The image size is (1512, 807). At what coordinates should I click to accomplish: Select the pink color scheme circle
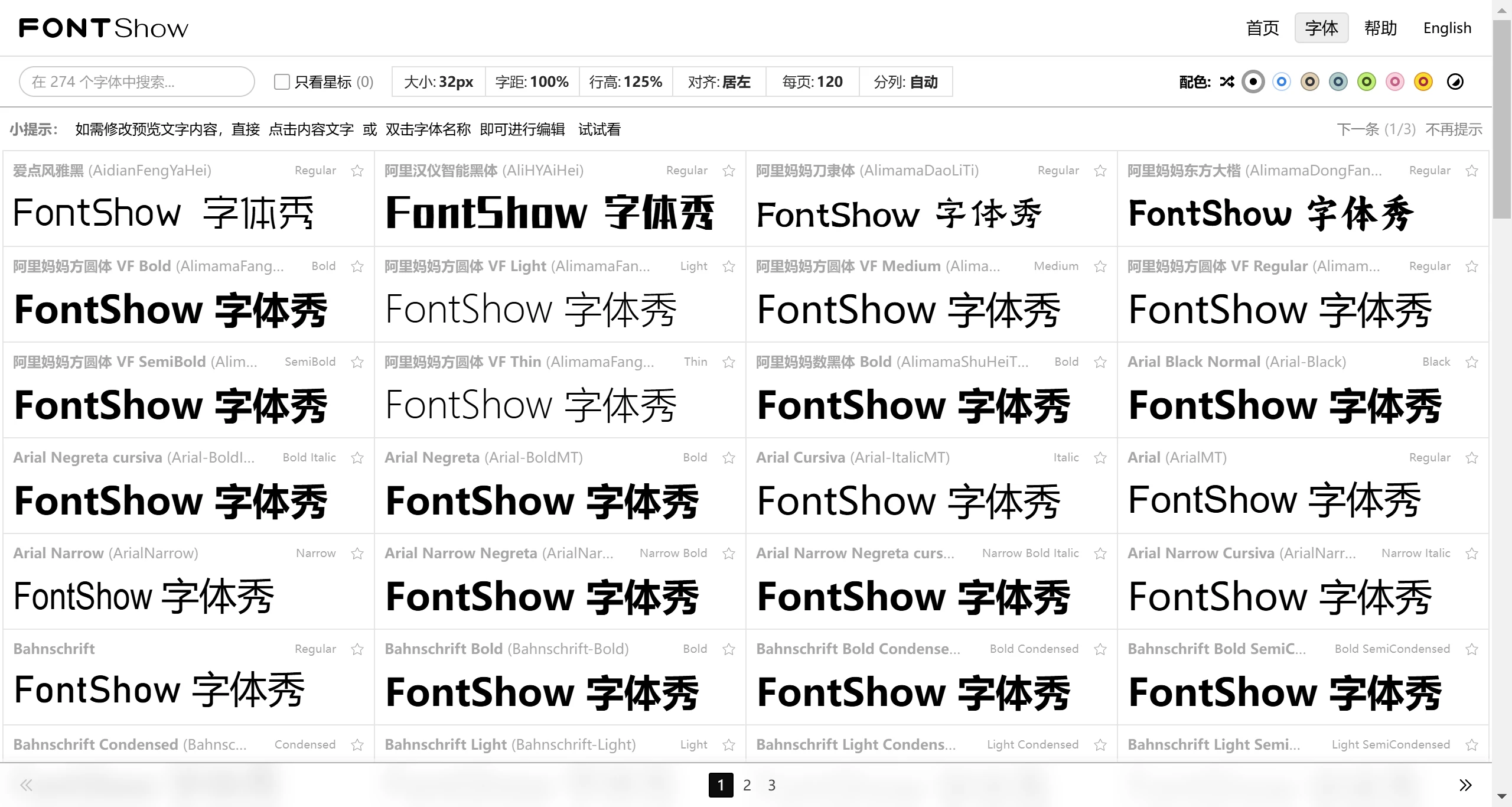click(x=1394, y=82)
